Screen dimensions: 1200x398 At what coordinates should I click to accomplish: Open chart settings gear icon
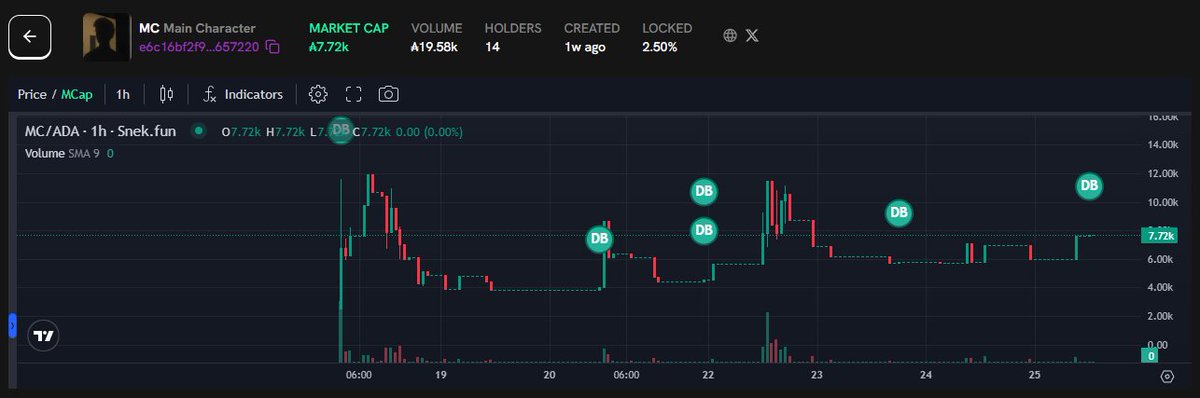[318, 94]
